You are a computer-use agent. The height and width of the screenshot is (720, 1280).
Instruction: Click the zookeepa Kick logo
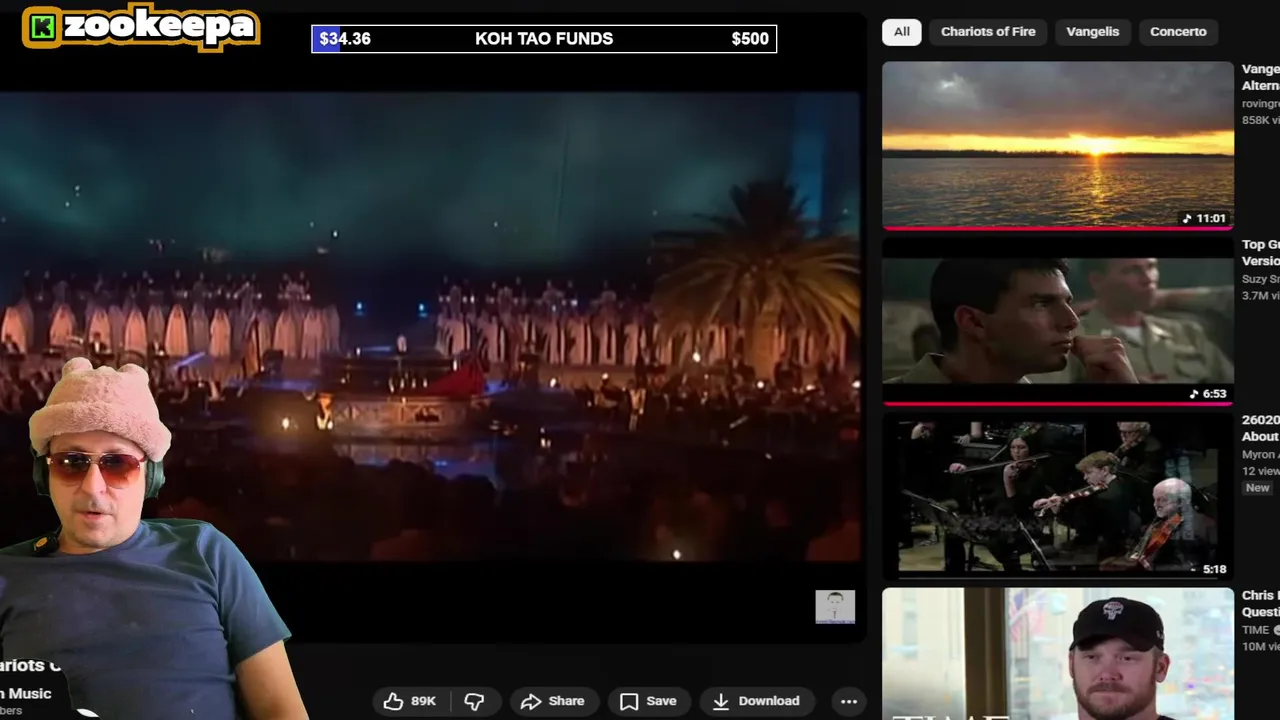tap(140, 27)
